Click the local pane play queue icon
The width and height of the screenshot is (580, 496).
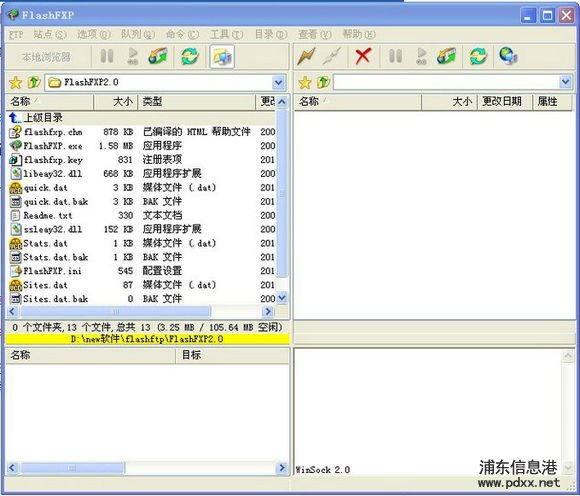point(132,56)
